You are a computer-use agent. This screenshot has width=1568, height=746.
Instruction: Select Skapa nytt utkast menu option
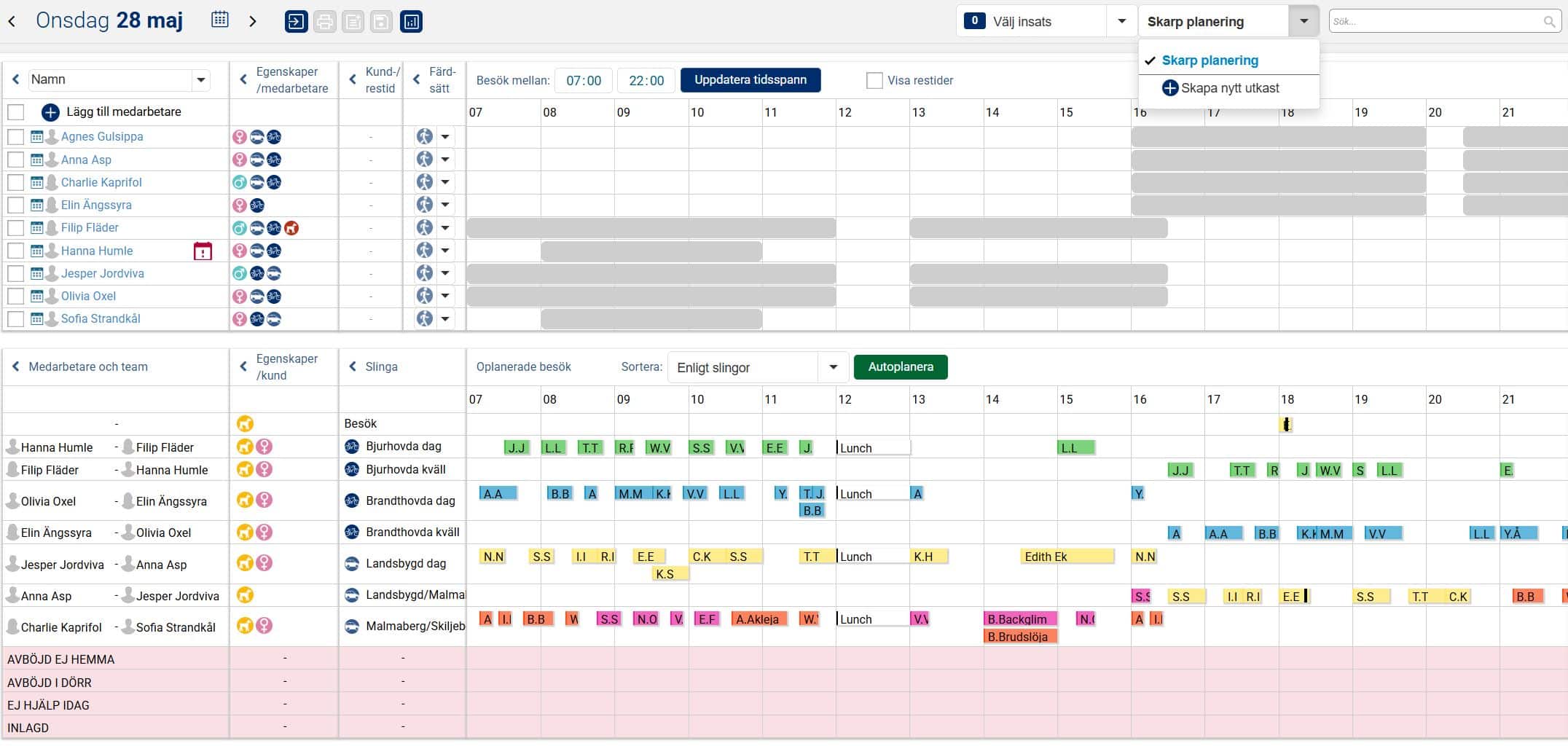click(x=1220, y=88)
